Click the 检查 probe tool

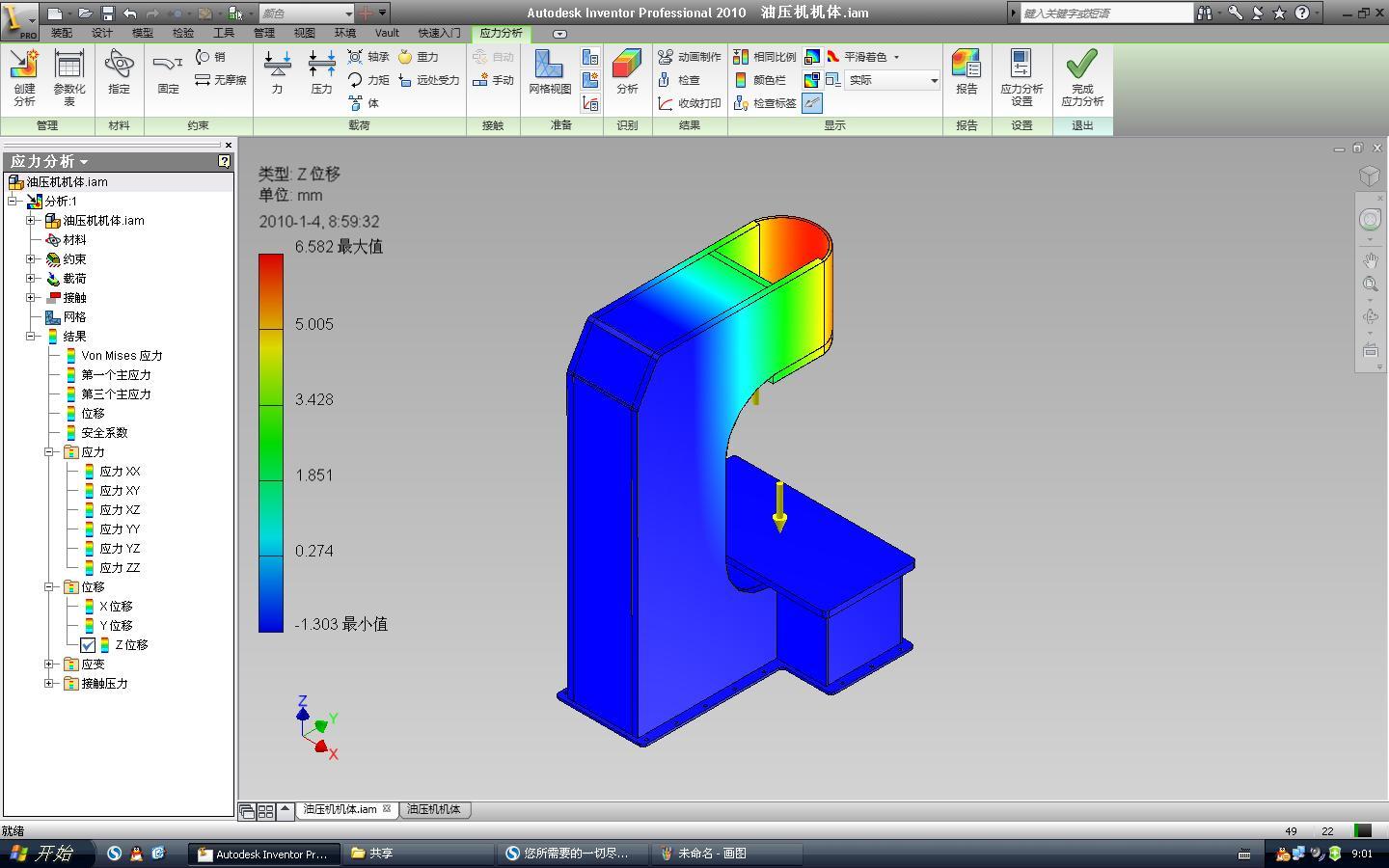click(x=679, y=80)
